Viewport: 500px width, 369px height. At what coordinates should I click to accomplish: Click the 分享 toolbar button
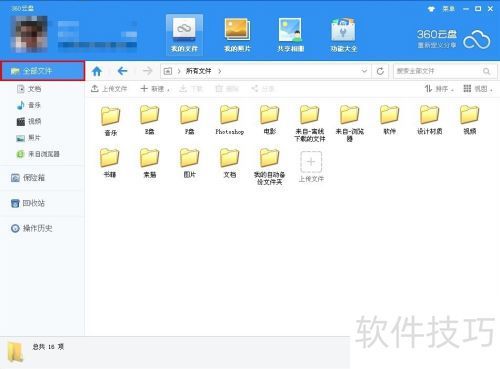(x=263, y=89)
